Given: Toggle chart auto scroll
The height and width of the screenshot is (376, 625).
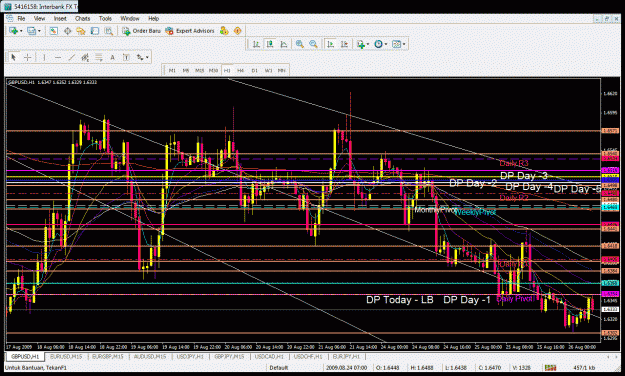Looking at the screenshot, I should pyautogui.click(x=330, y=44).
